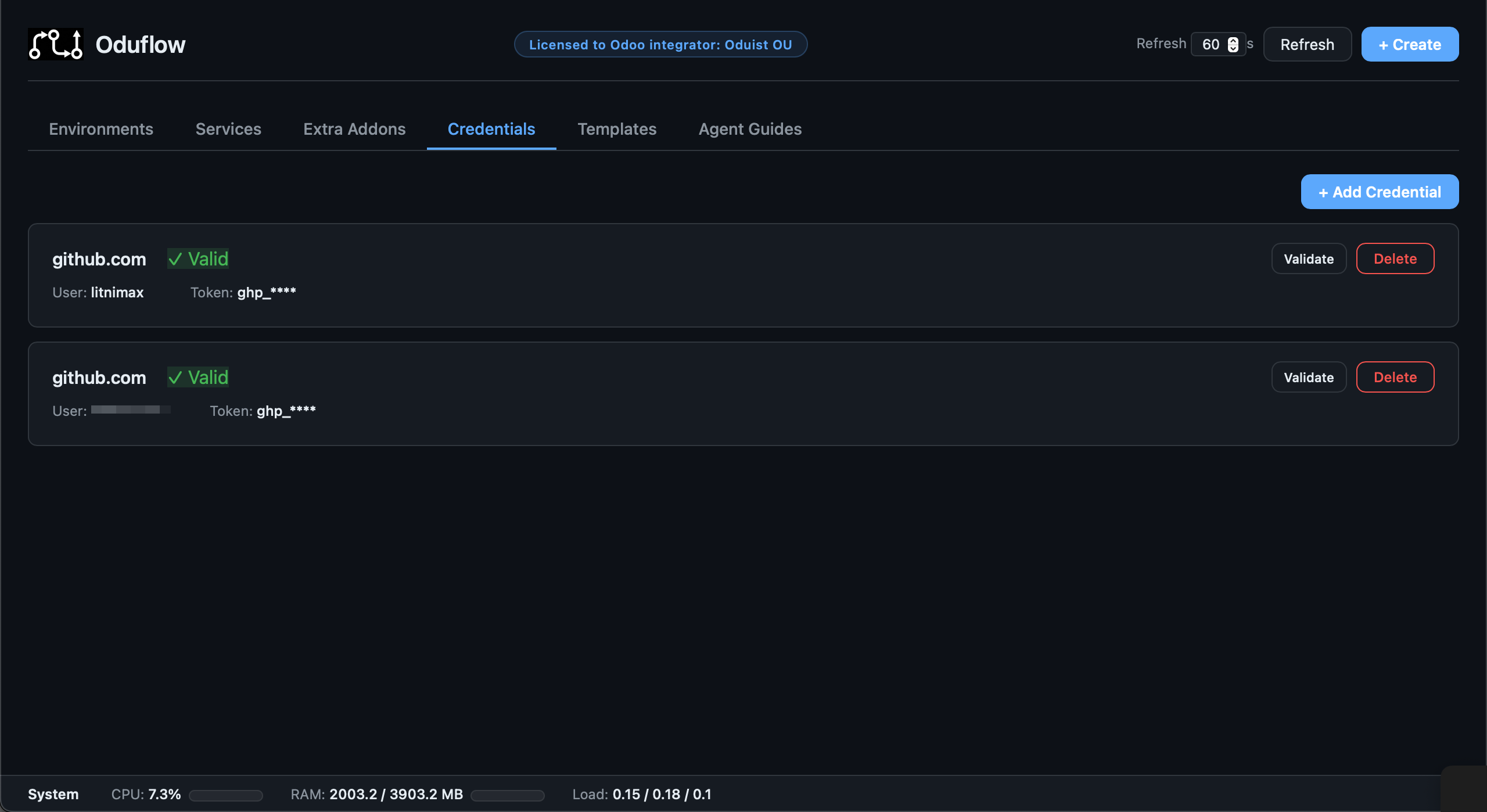Click the Oduflow logo icon

[x=56, y=44]
